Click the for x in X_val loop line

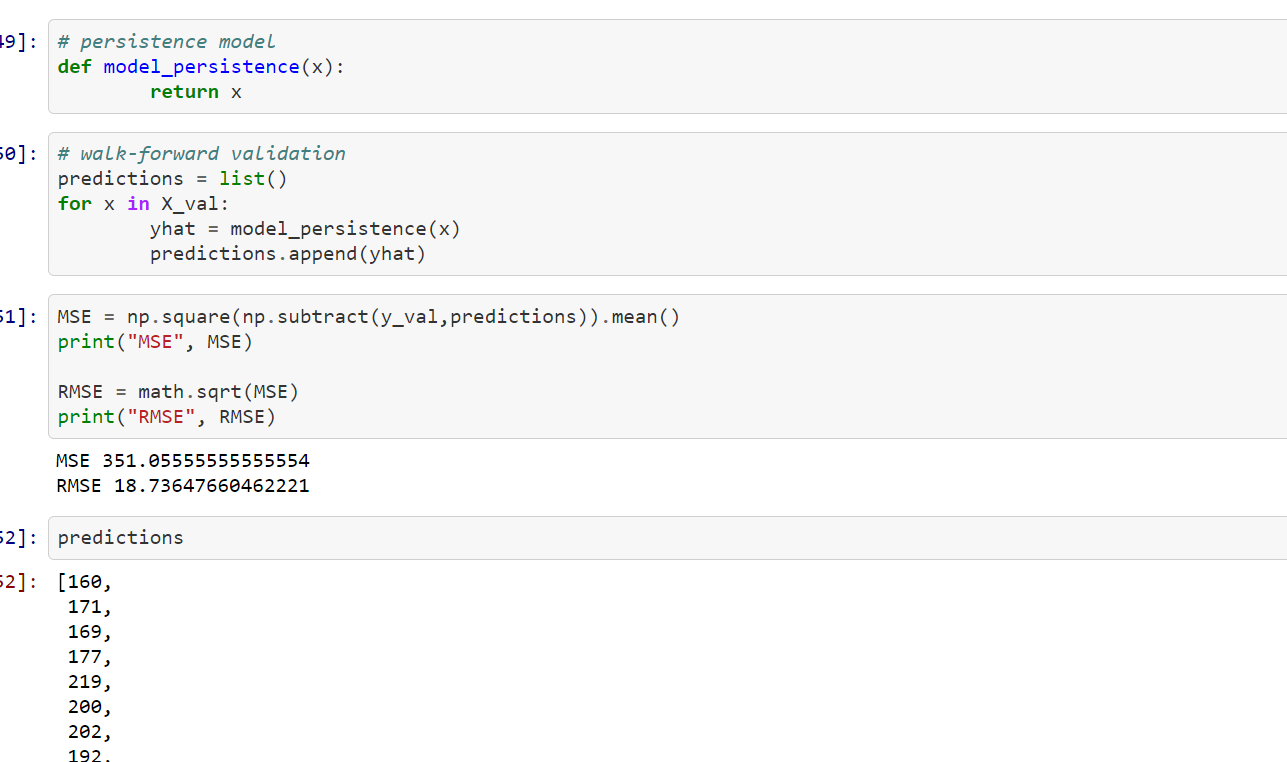pos(145,203)
